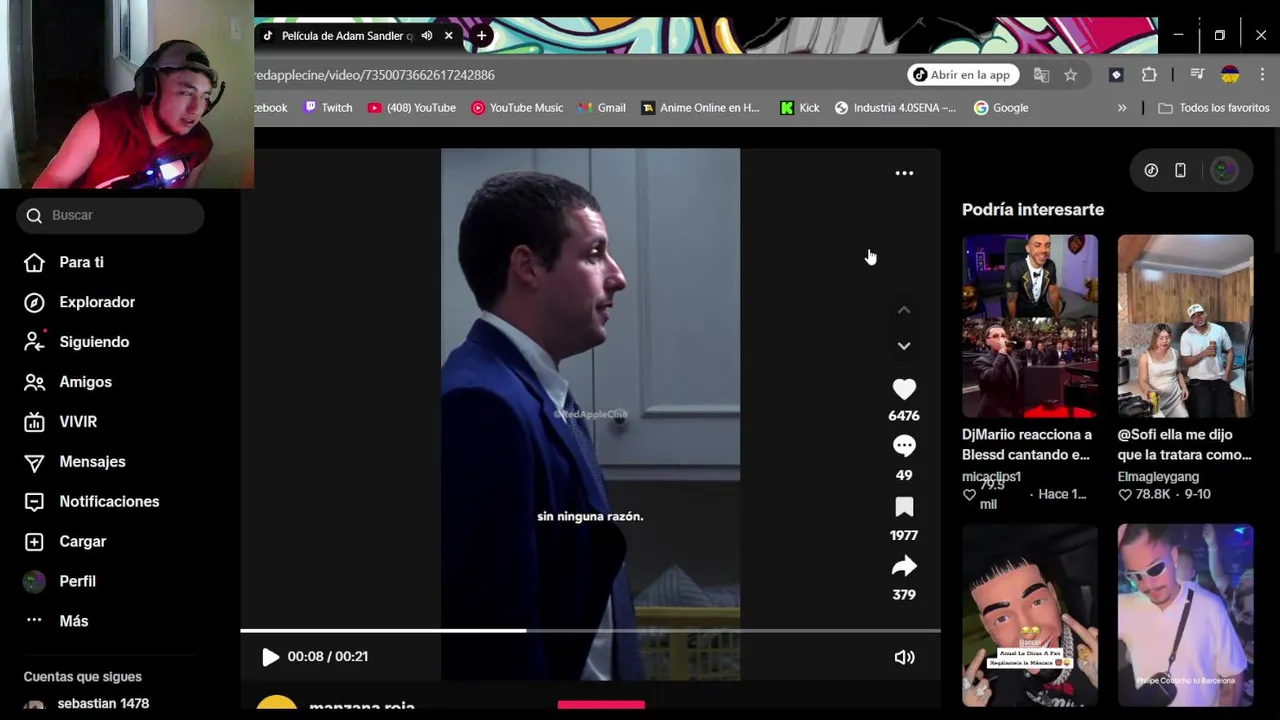Open the Cargar upload page
The width and height of the screenshot is (1280, 720).
pyautogui.click(x=82, y=541)
